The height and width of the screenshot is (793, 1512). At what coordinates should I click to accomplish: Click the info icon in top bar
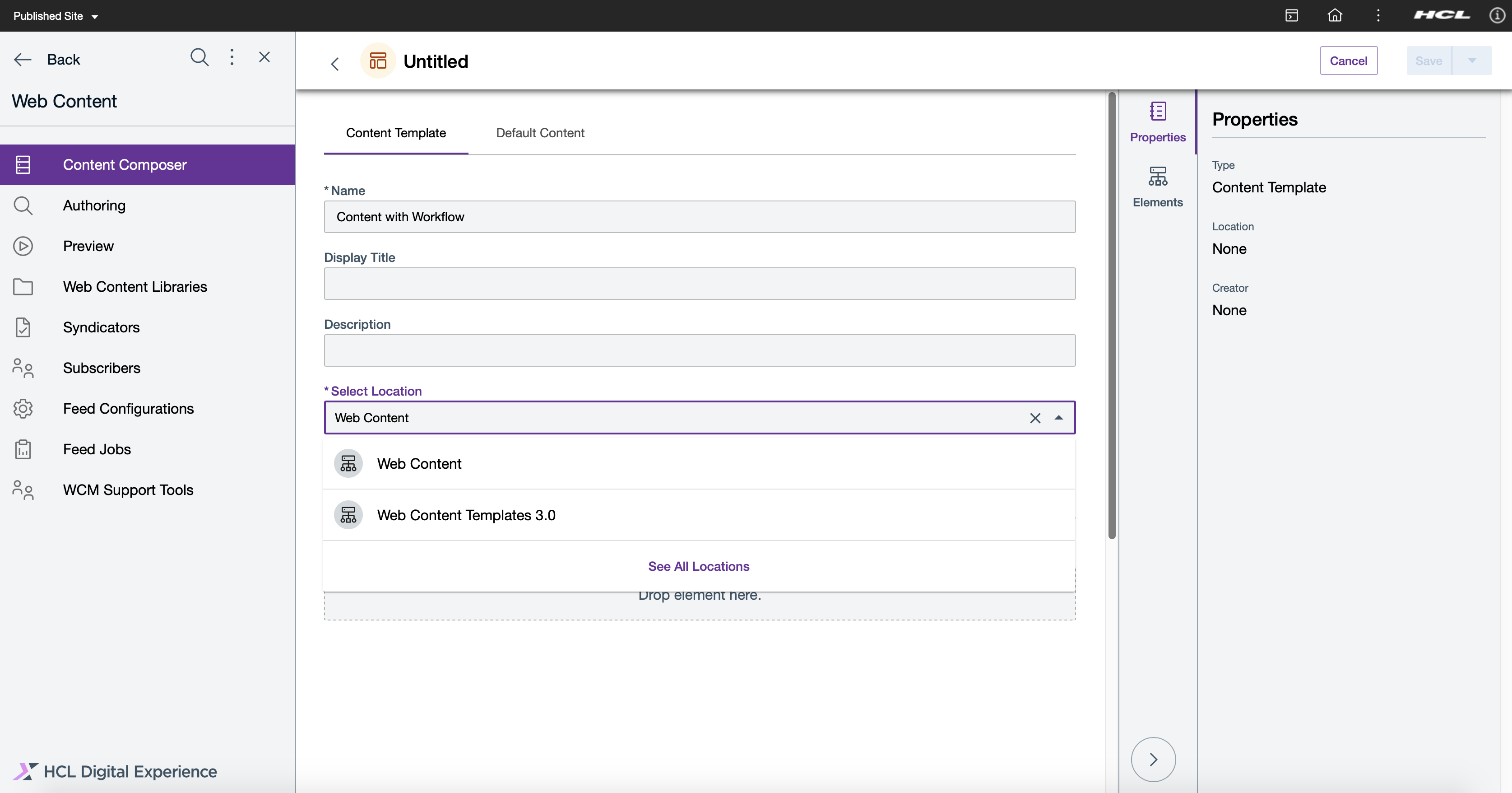1497,15
